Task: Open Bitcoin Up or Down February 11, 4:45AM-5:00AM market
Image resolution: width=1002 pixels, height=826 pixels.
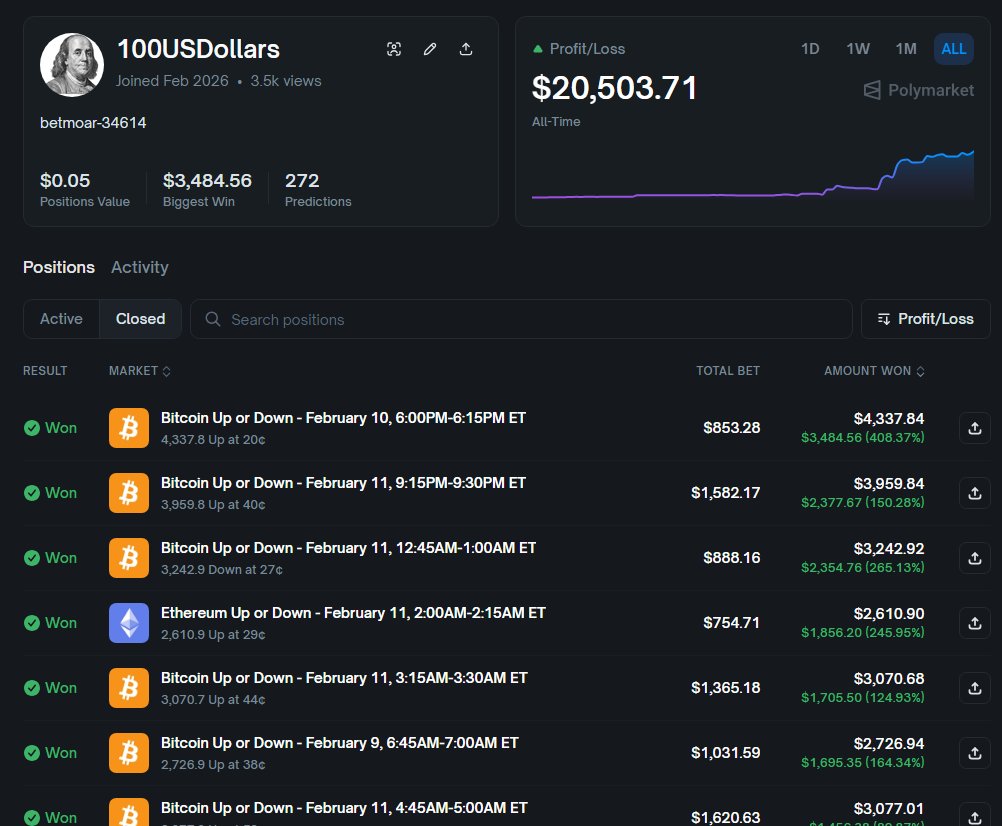Action: click(x=344, y=808)
